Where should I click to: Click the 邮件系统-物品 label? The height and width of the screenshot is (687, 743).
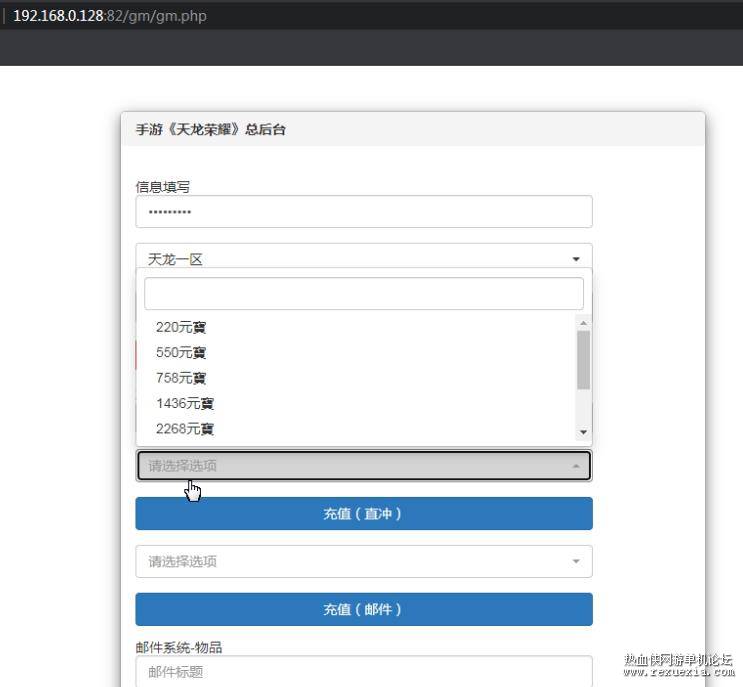[x=179, y=647]
